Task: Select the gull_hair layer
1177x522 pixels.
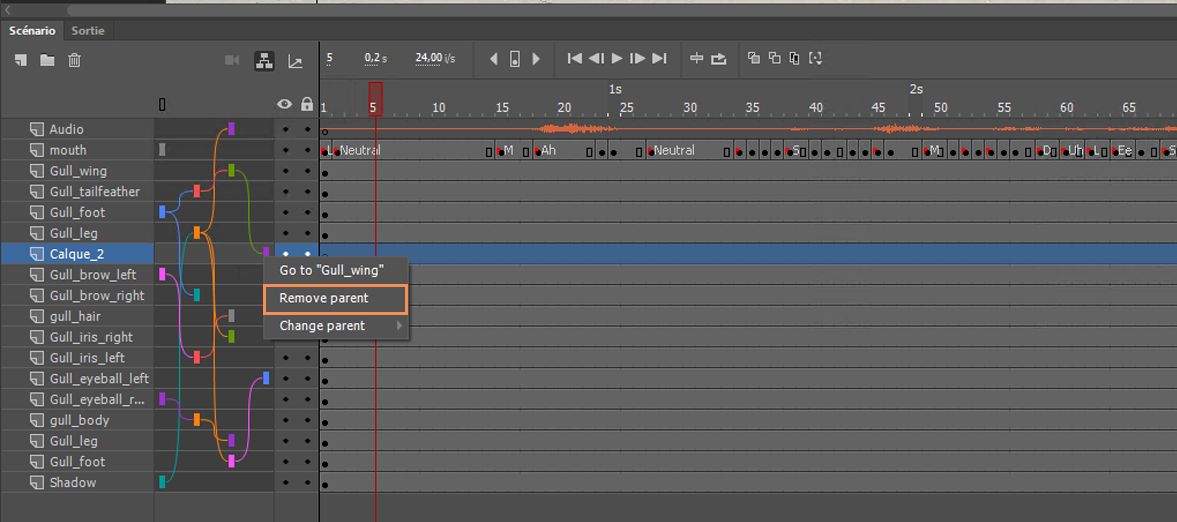Action: click(77, 316)
